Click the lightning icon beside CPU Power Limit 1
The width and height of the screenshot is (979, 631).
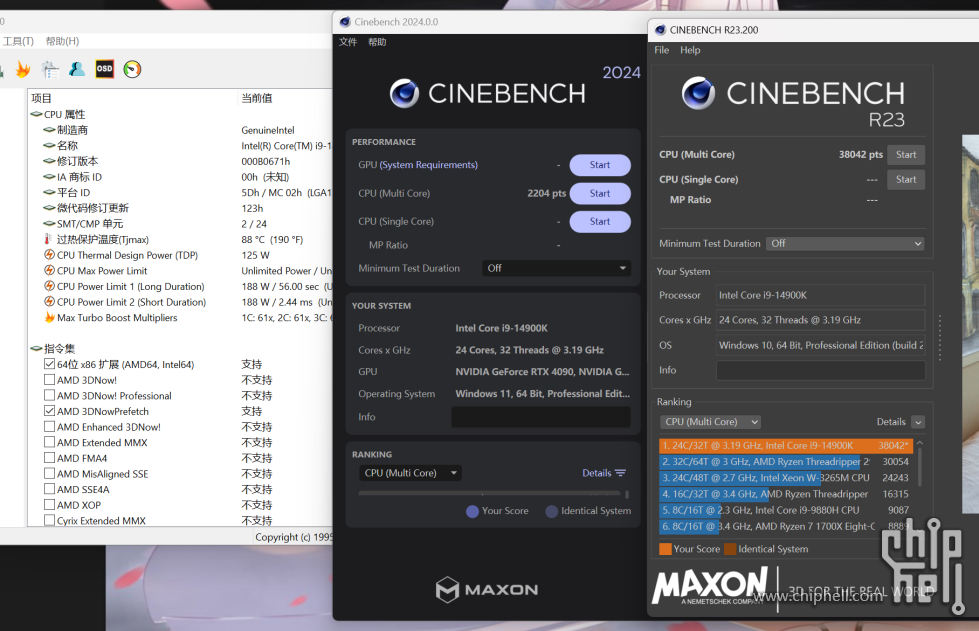click(x=49, y=286)
